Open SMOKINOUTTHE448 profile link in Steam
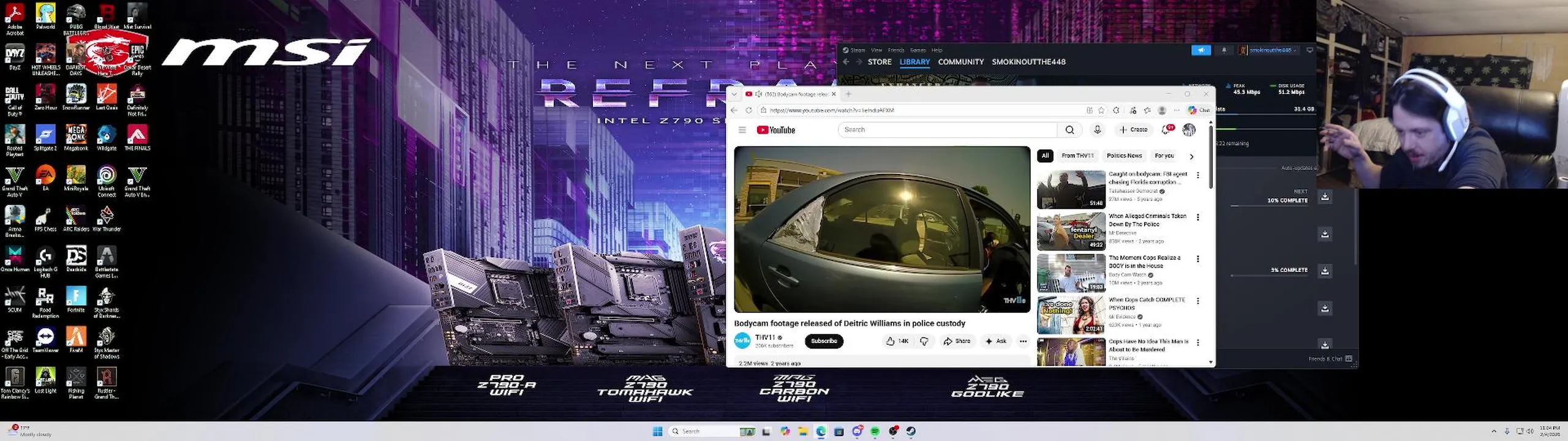 (1028, 62)
